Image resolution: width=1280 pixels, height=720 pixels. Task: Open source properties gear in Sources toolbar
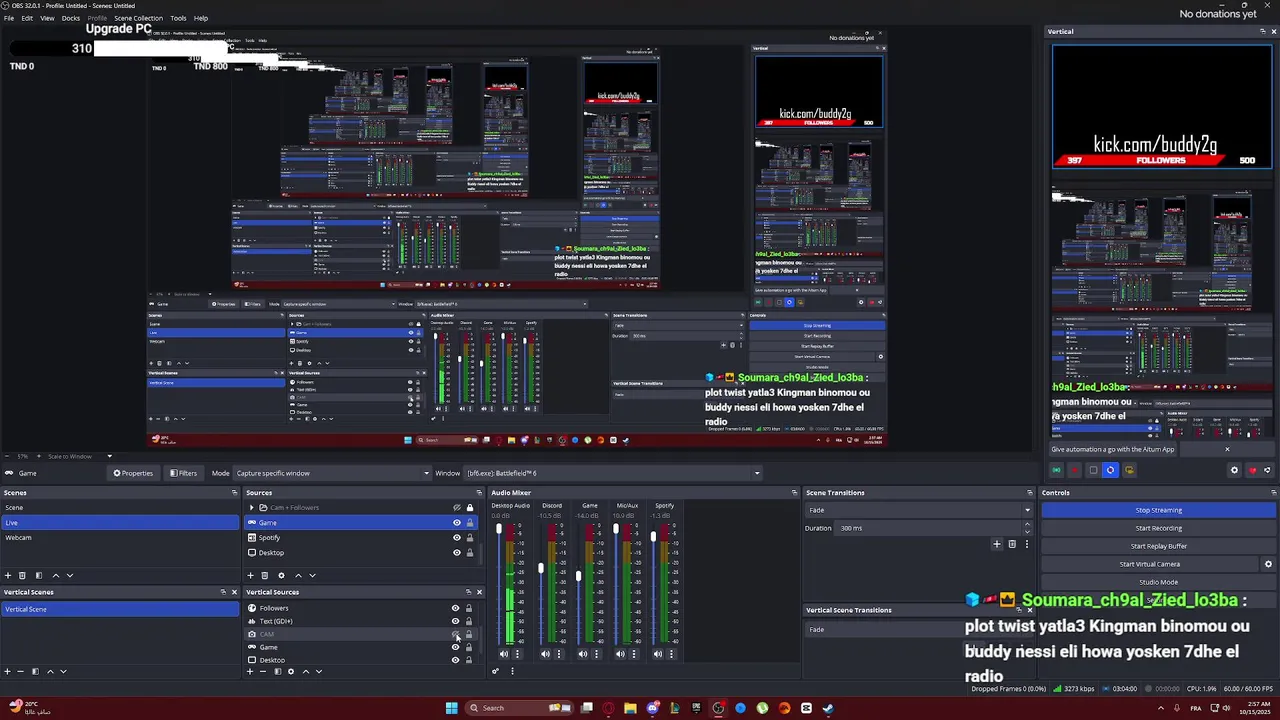click(281, 575)
